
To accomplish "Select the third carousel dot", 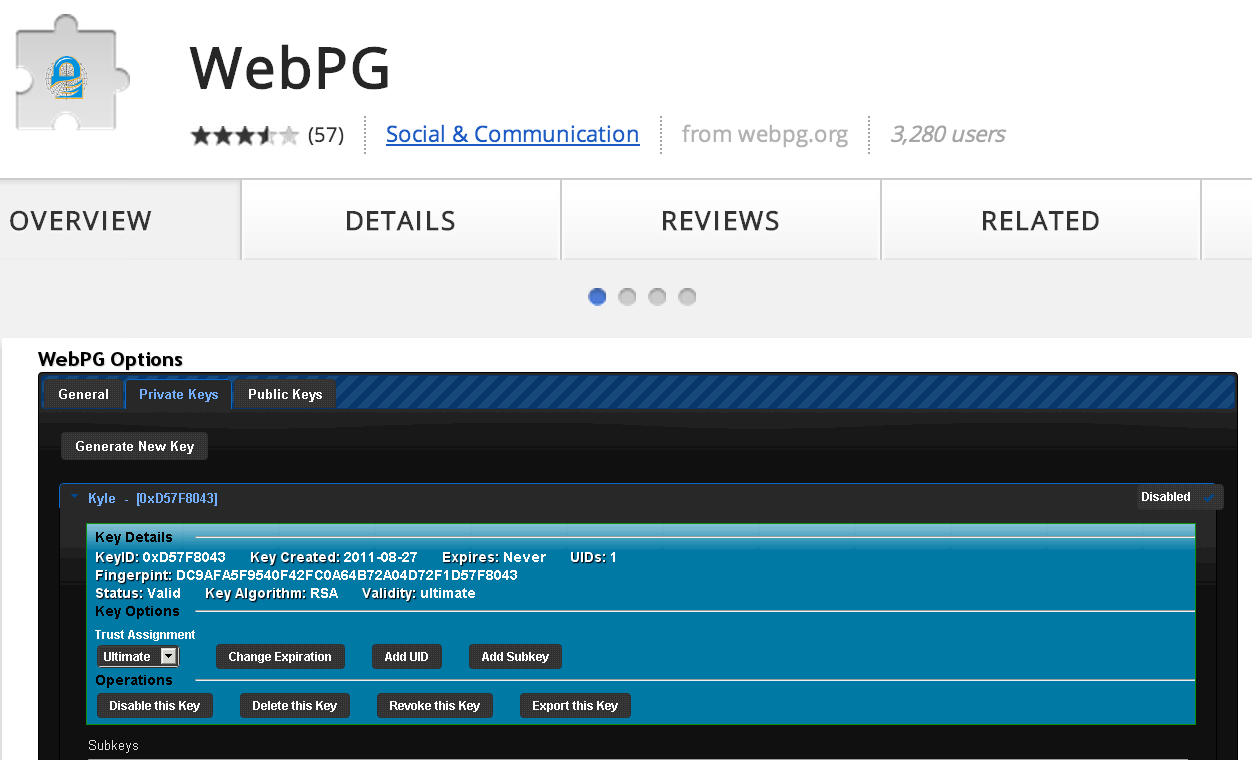I will click(x=657, y=297).
